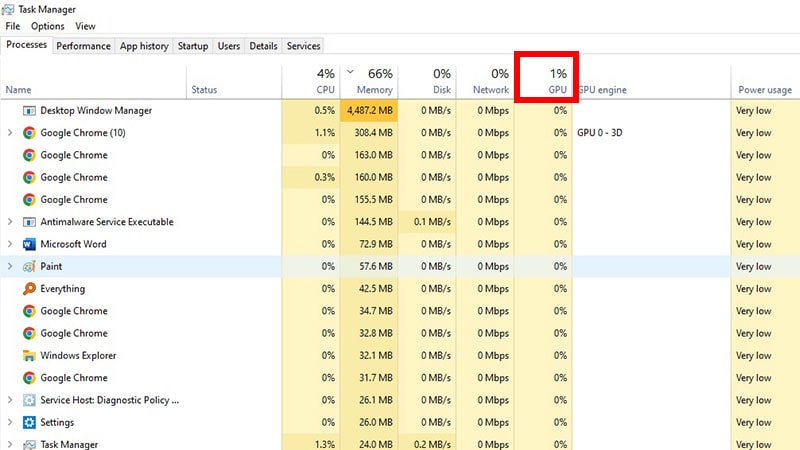800x450 pixels.
Task: Click Chrome icon in 155.5 MB row
Action: tap(29, 199)
